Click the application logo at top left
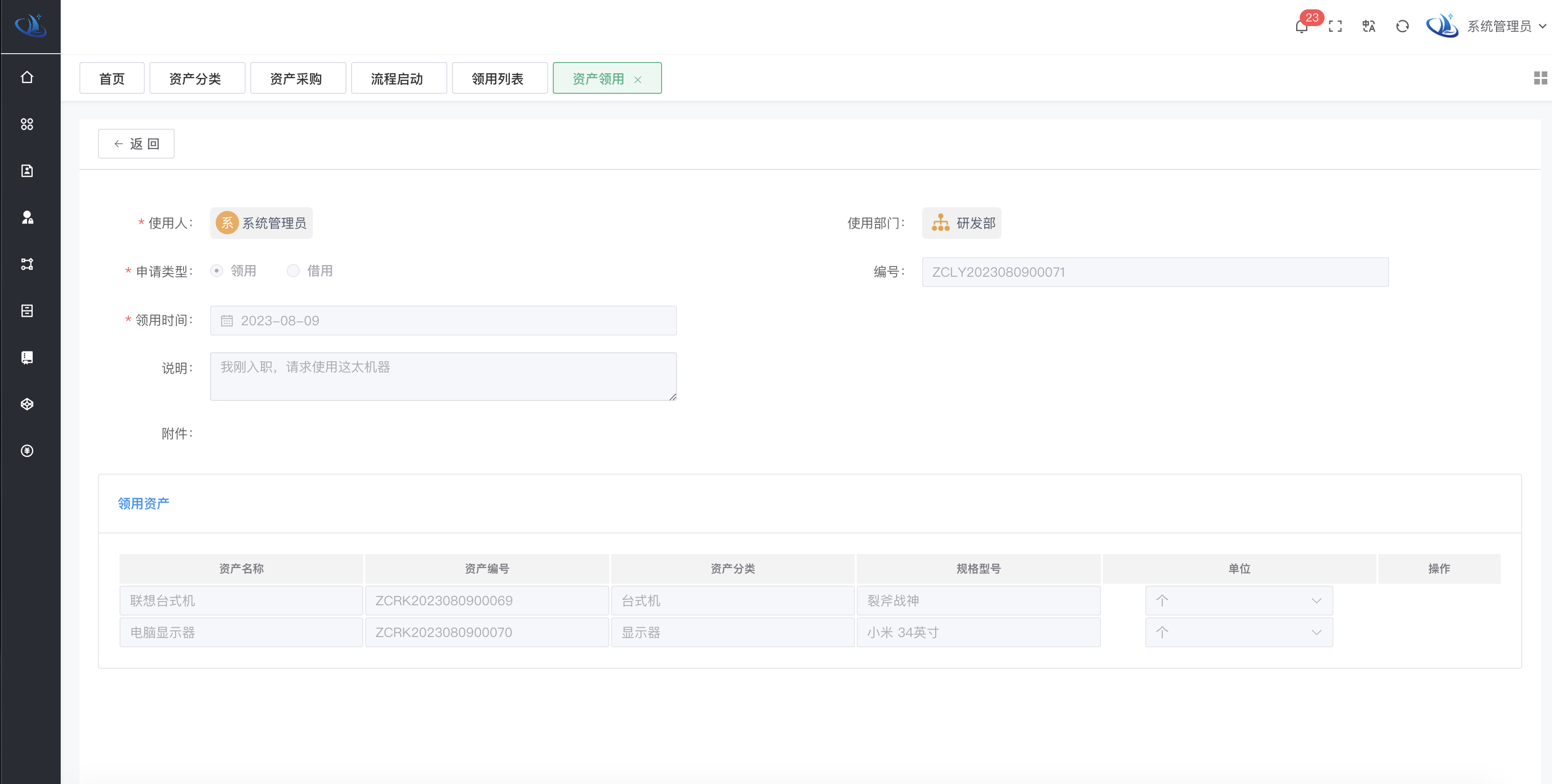The height and width of the screenshot is (784, 1552). [31, 26]
